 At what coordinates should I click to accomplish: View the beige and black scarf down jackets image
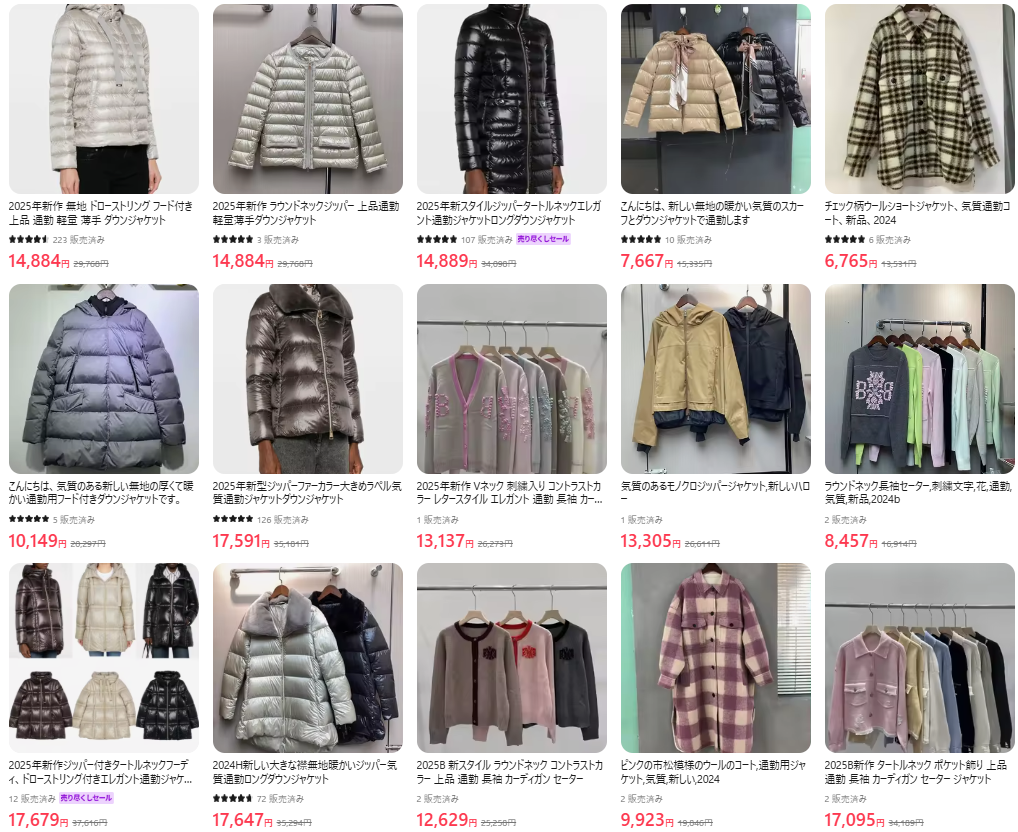click(x=715, y=99)
